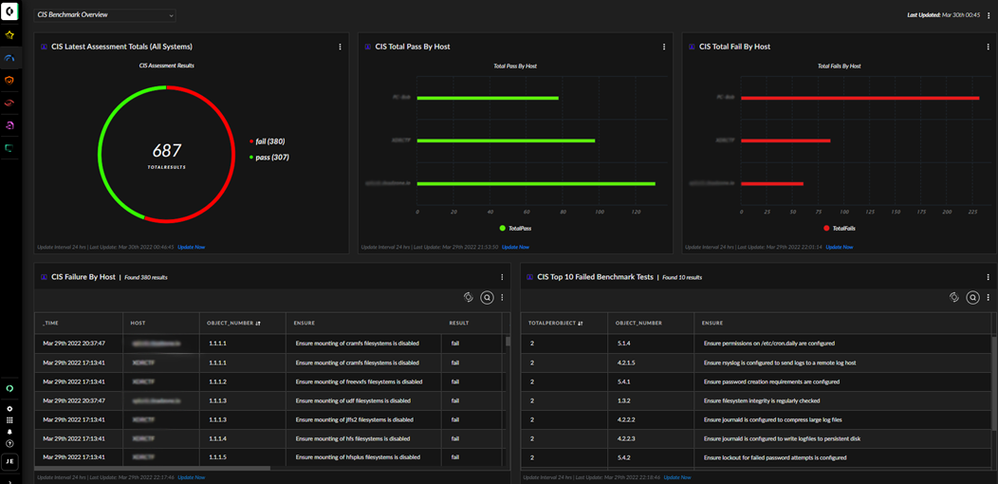Open the apps grid icon in sidebar

[10, 420]
